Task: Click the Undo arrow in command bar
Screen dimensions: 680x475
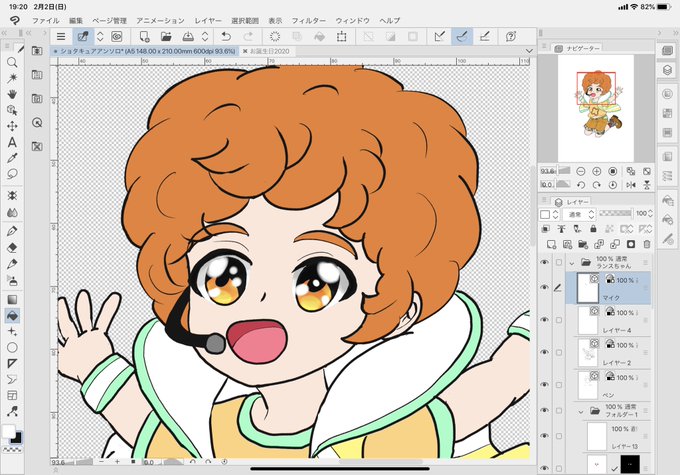Action: 226,37
